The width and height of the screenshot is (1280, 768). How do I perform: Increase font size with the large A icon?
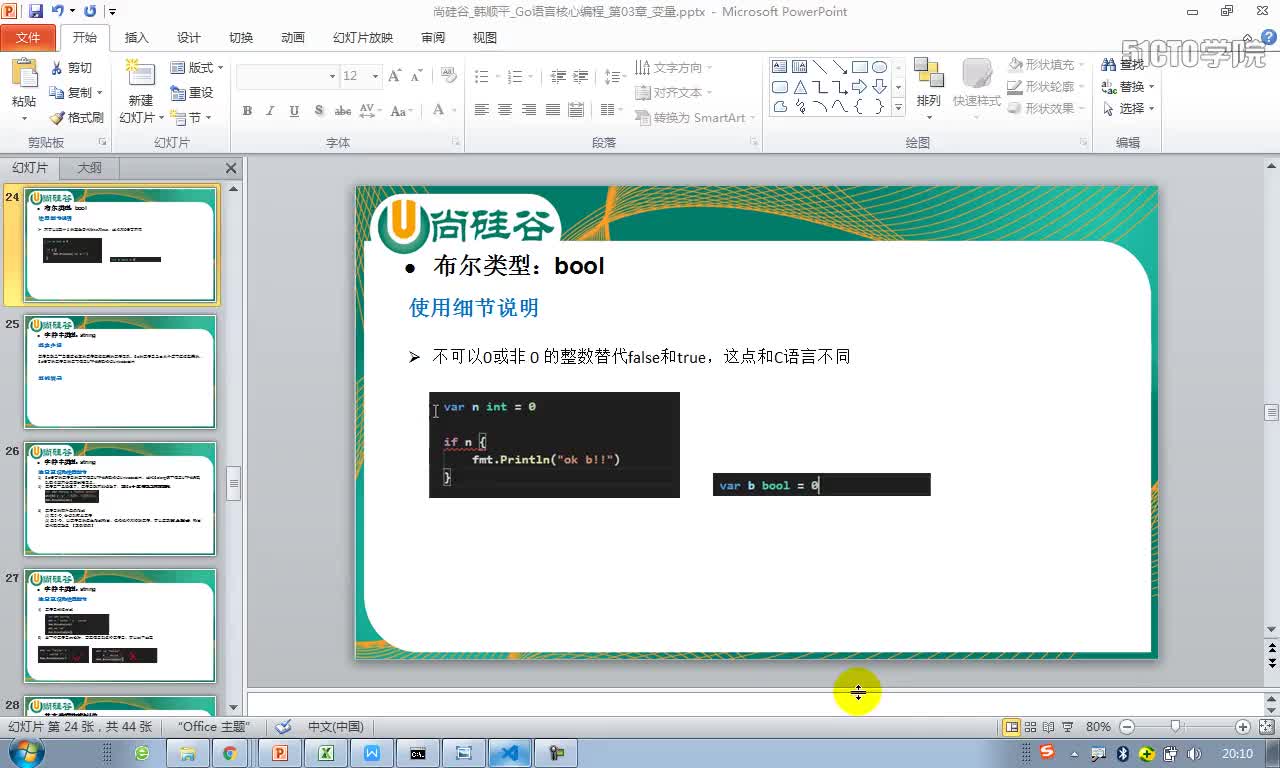pos(394,76)
